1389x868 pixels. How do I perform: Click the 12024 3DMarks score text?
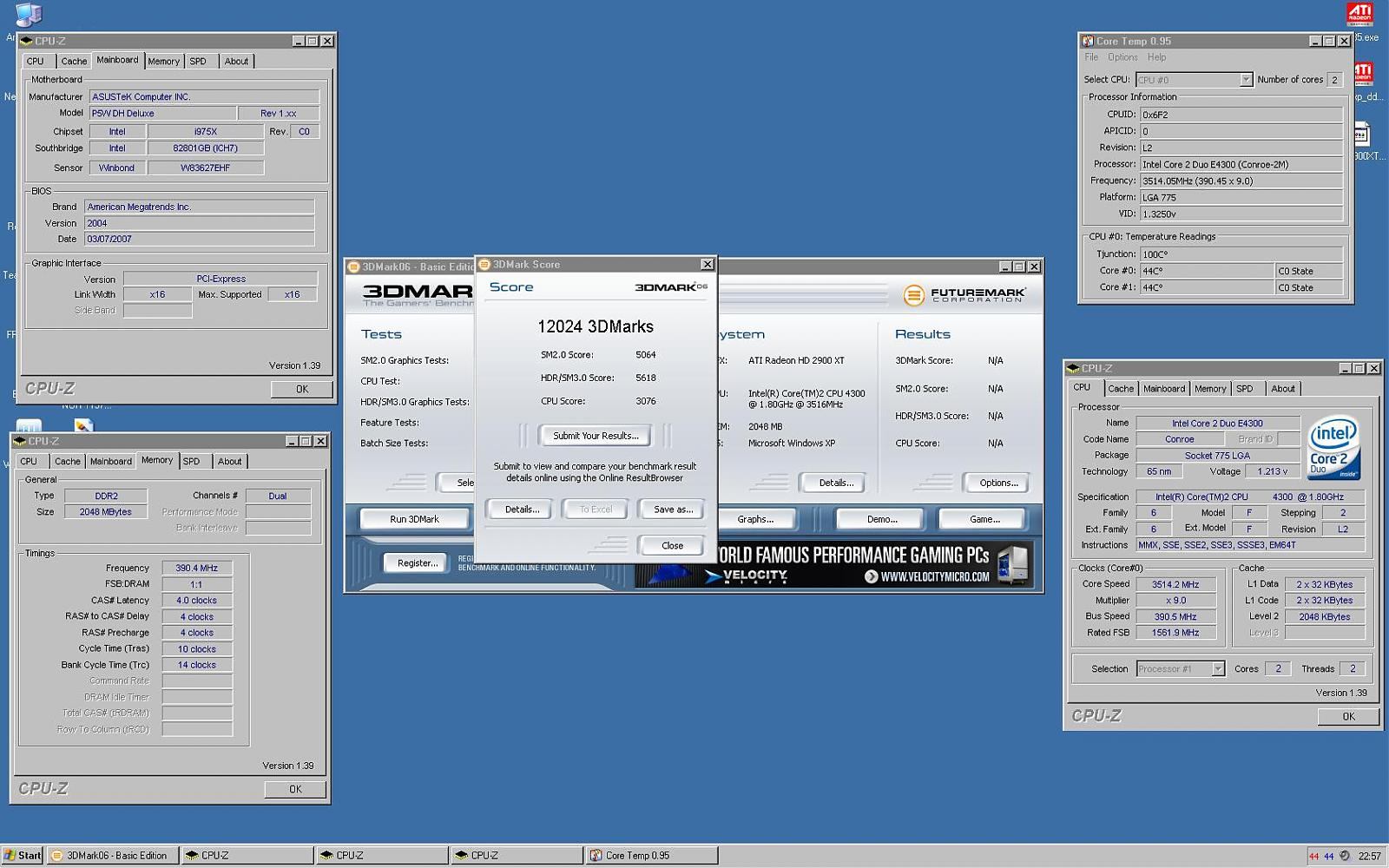(x=596, y=326)
